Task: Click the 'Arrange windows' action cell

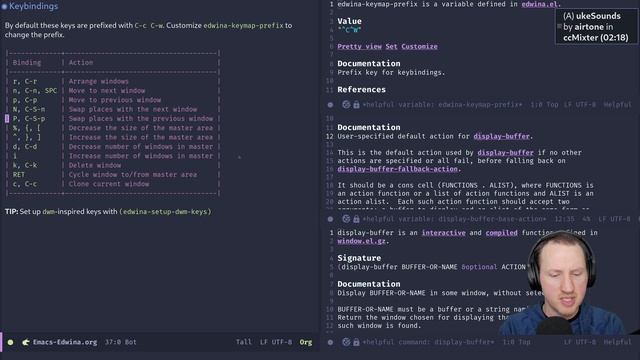Action: tap(98, 81)
